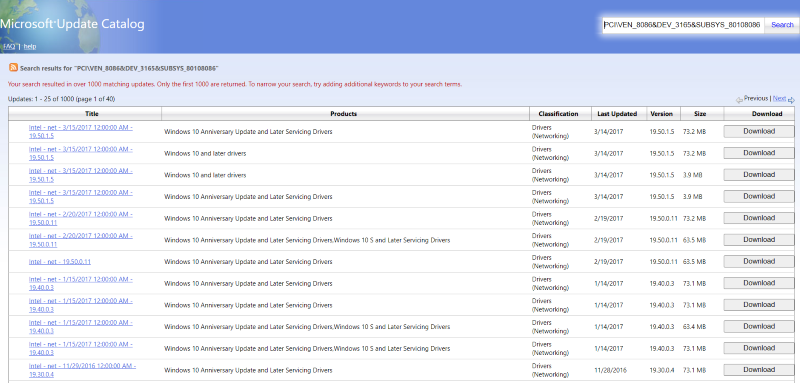800x383 pixels.
Task: Click the search query input field
Action: click(x=683, y=24)
